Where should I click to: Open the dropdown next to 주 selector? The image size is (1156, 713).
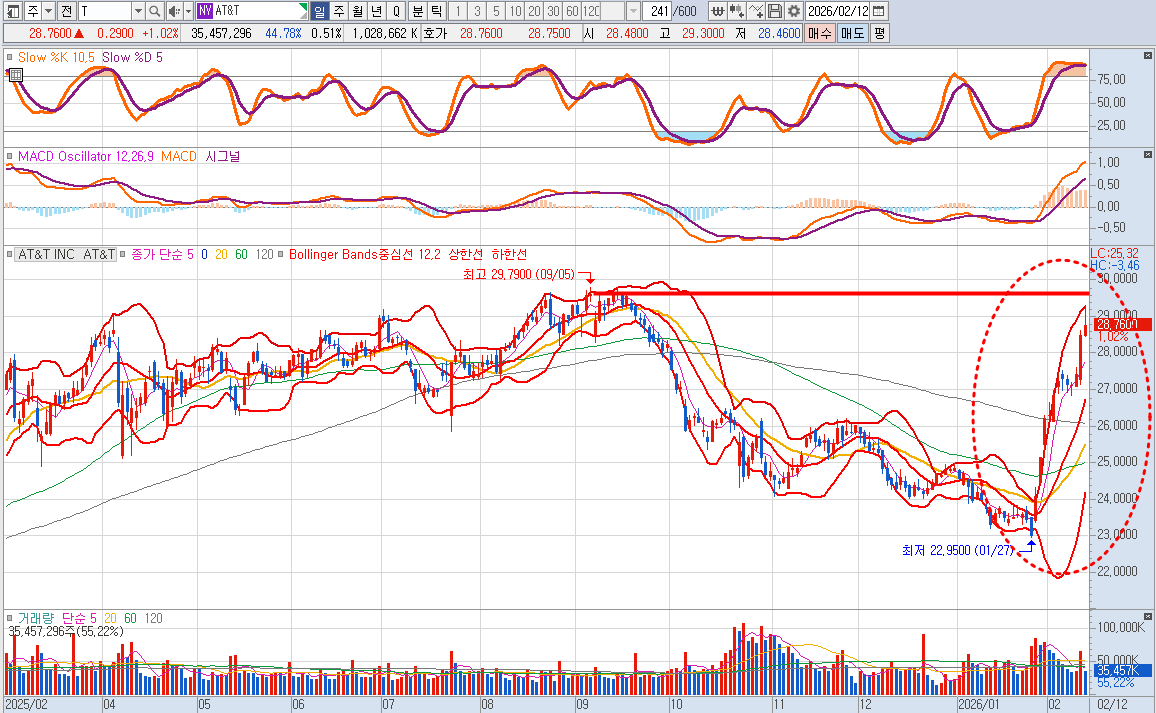47,11
